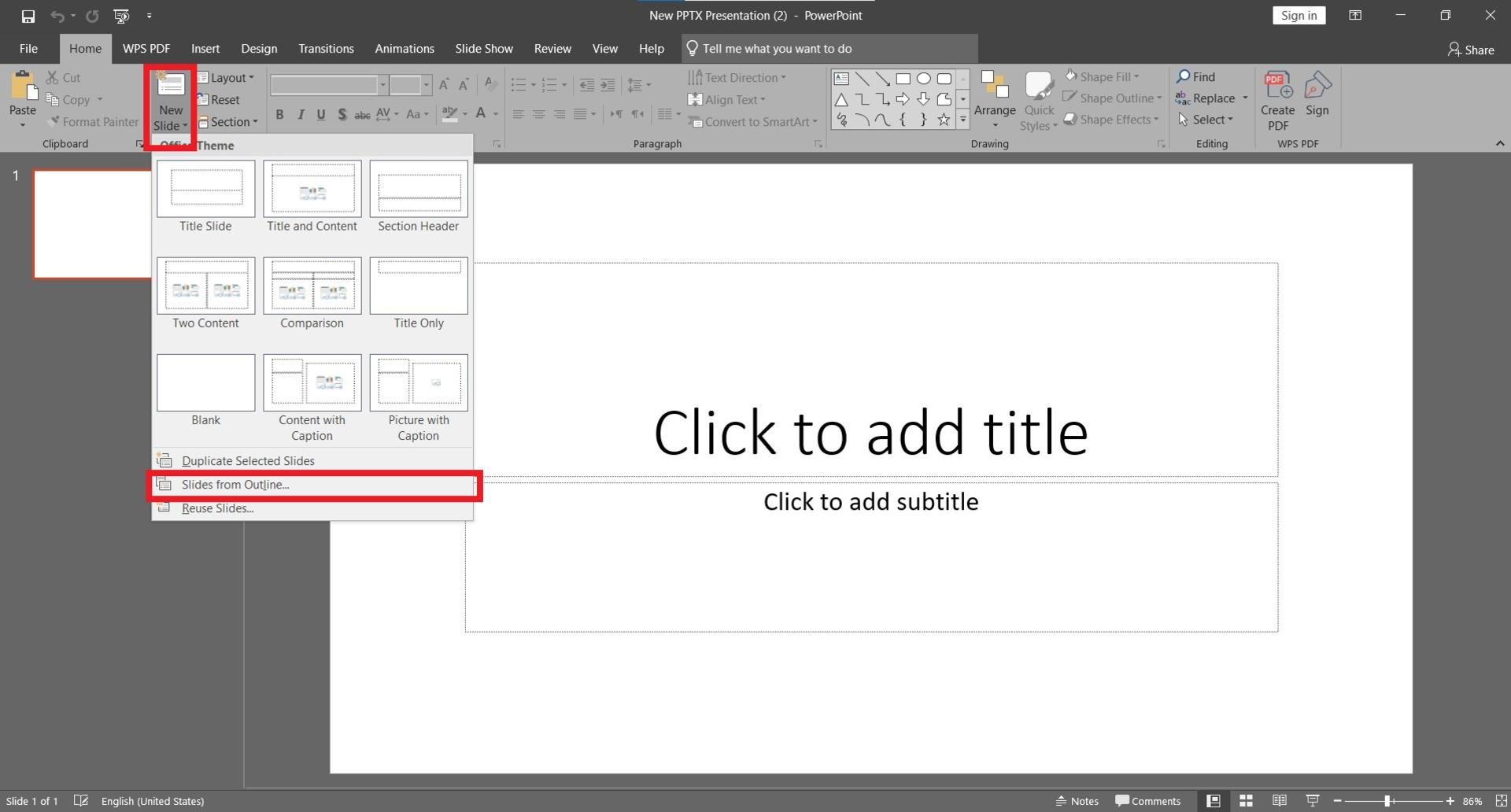Open Reading View from status bar
This screenshot has height=812, width=1511.
point(1280,800)
